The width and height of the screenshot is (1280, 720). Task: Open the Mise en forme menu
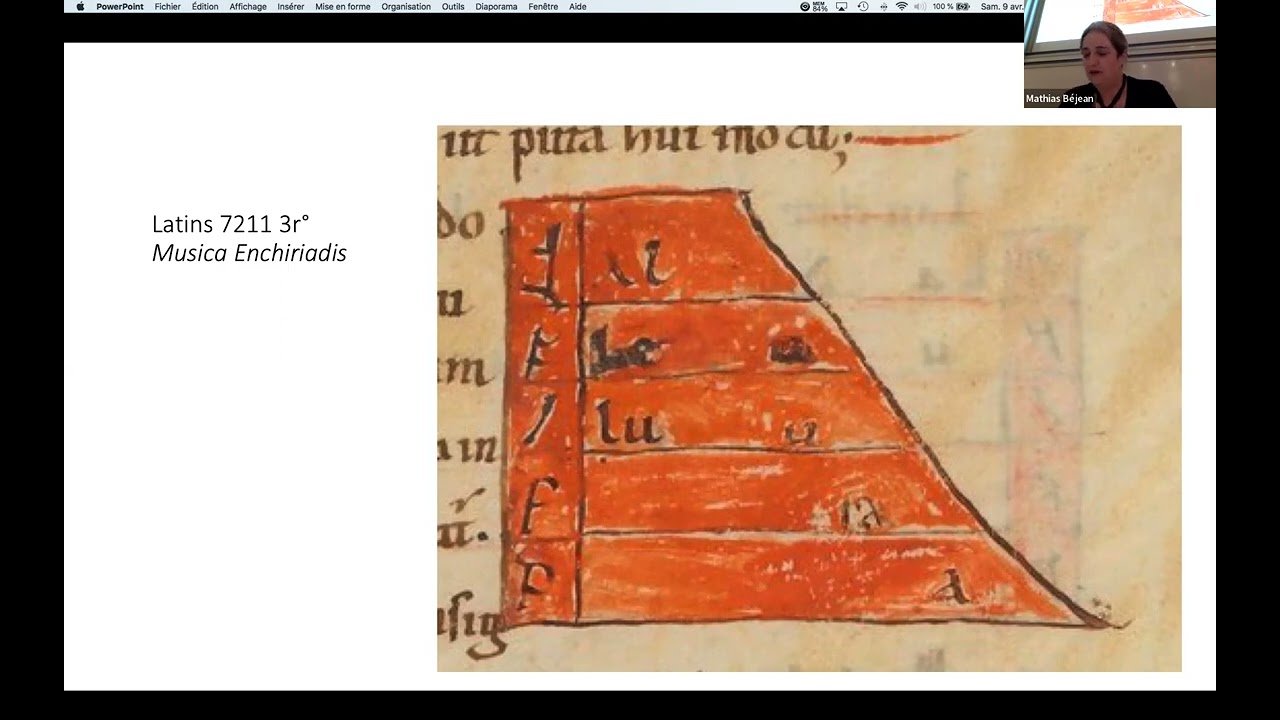coord(343,6)
